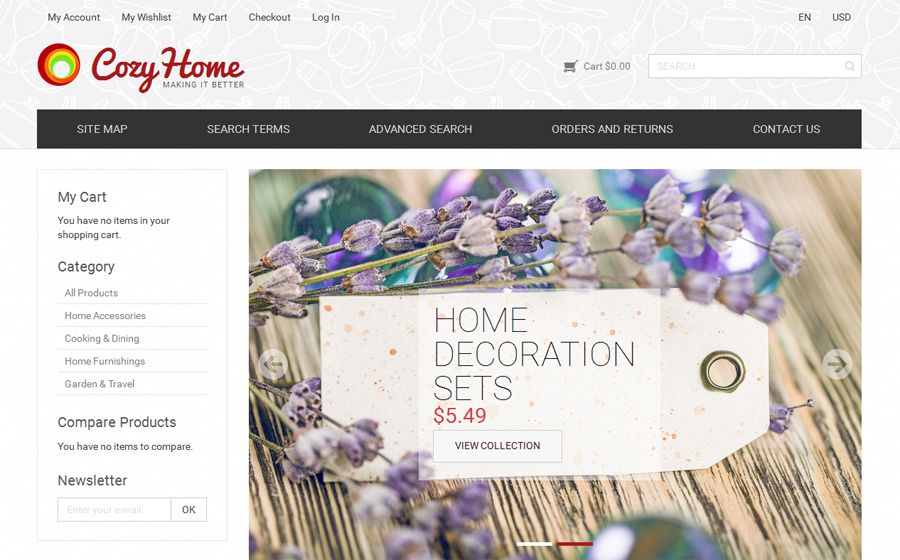Advance slider with right arrow icon
900x560 pixels.
tap(837, 364)
